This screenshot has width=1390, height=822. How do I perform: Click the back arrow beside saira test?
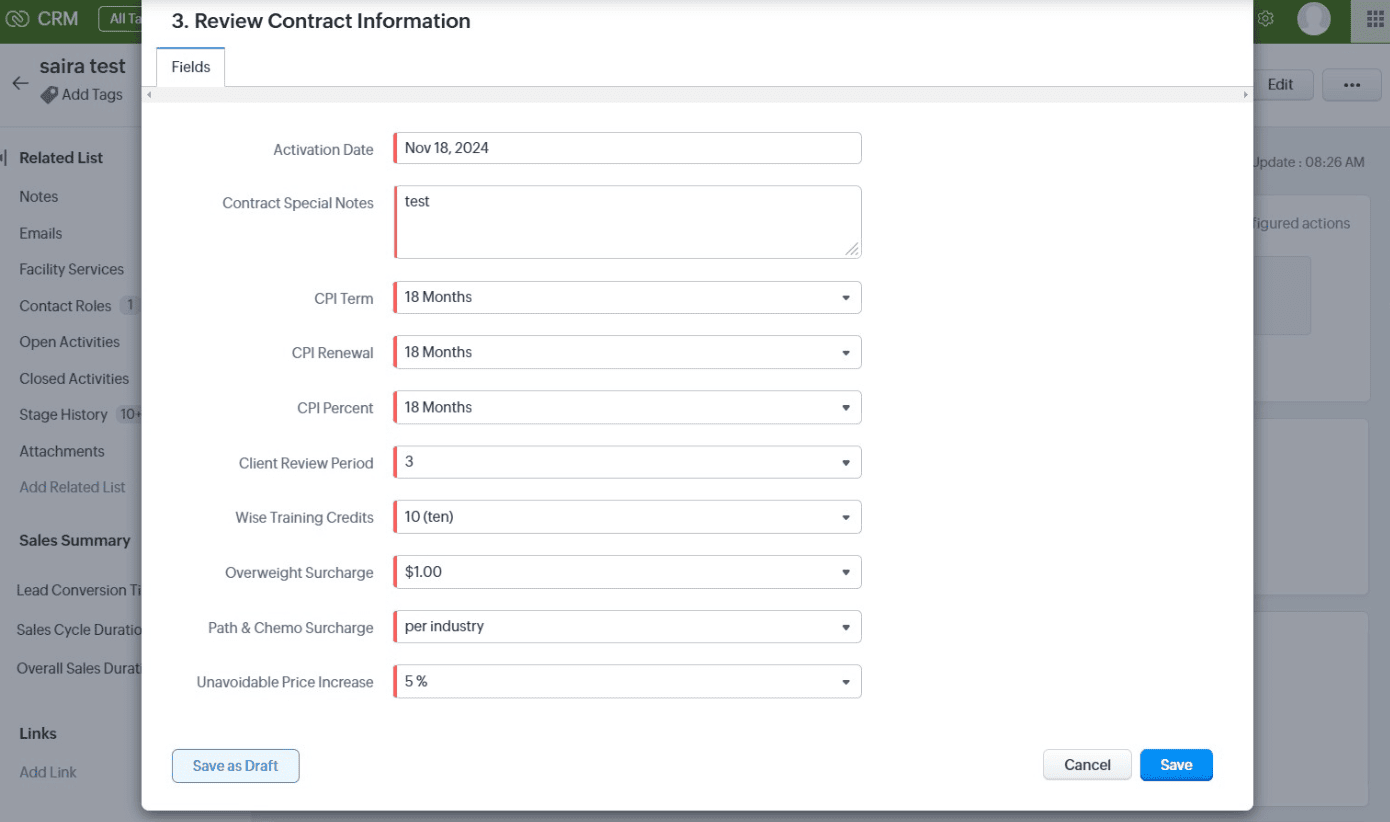[20, 83]
